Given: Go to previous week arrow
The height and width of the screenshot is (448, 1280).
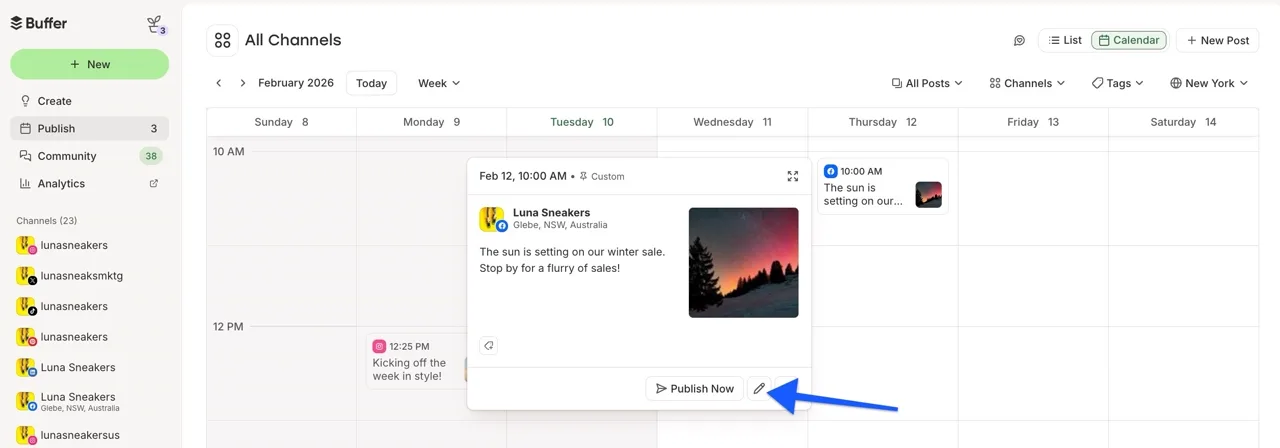Looking at the screenshot, I should click(218, 83).
